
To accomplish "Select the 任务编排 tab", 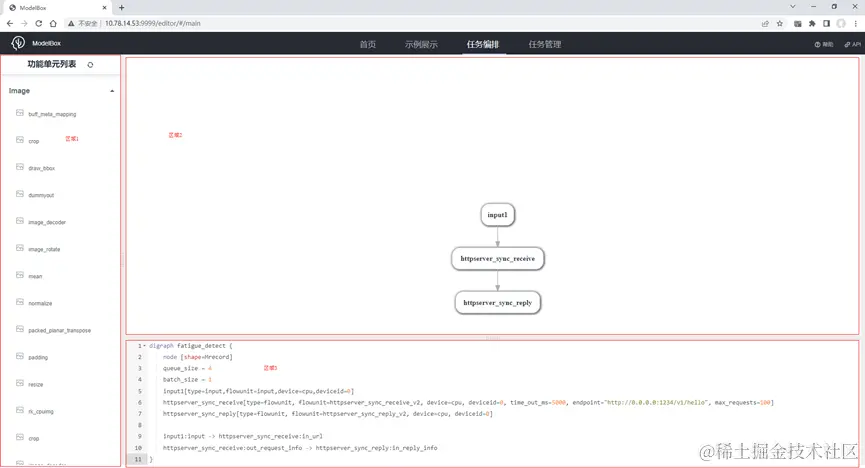I will click(x=483, y=44).
